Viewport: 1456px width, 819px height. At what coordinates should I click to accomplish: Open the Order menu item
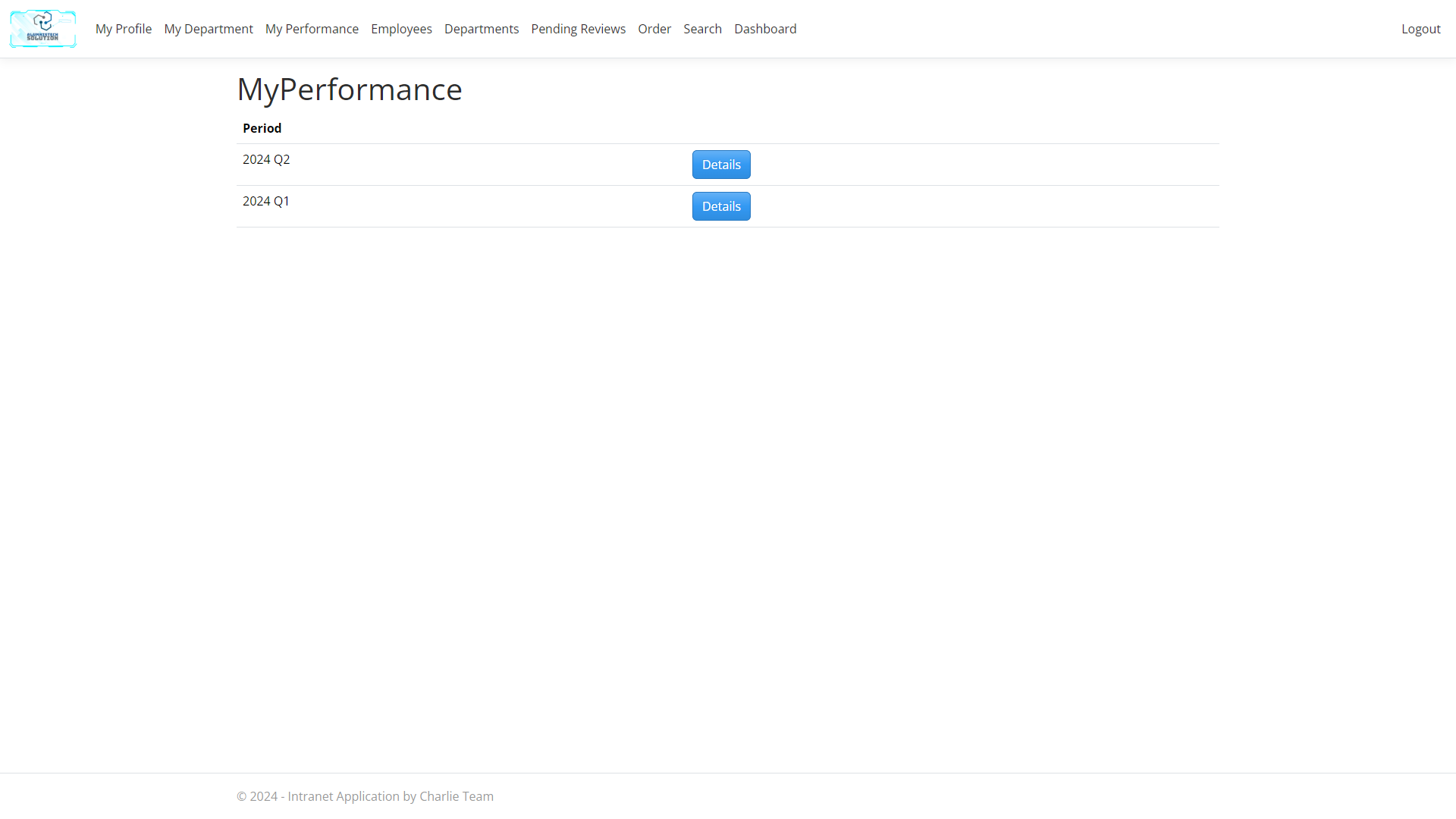[654, 29]
